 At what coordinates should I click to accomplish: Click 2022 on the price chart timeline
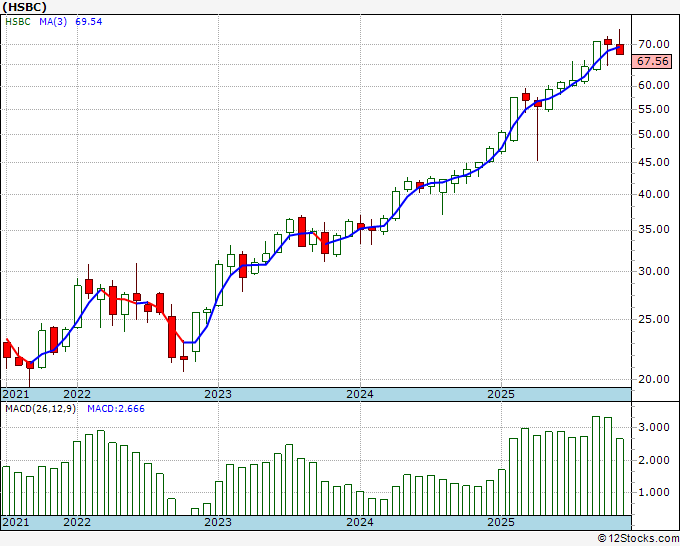[77, 394]
